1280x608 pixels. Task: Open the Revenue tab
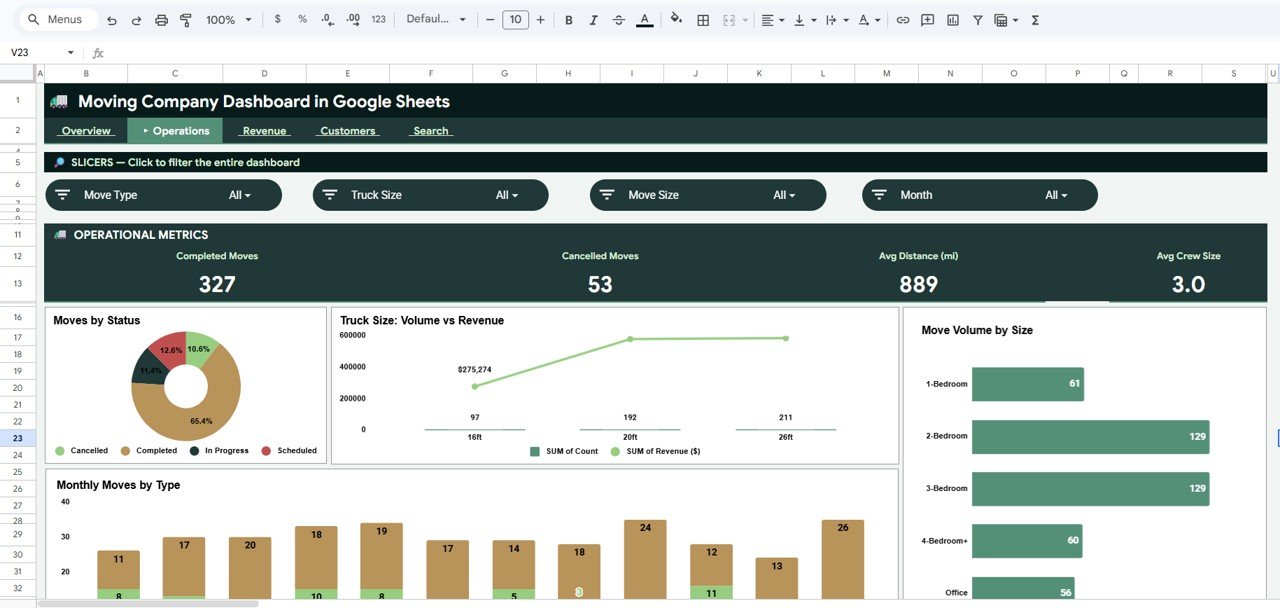pyautogui.click(x=264, y=131)
